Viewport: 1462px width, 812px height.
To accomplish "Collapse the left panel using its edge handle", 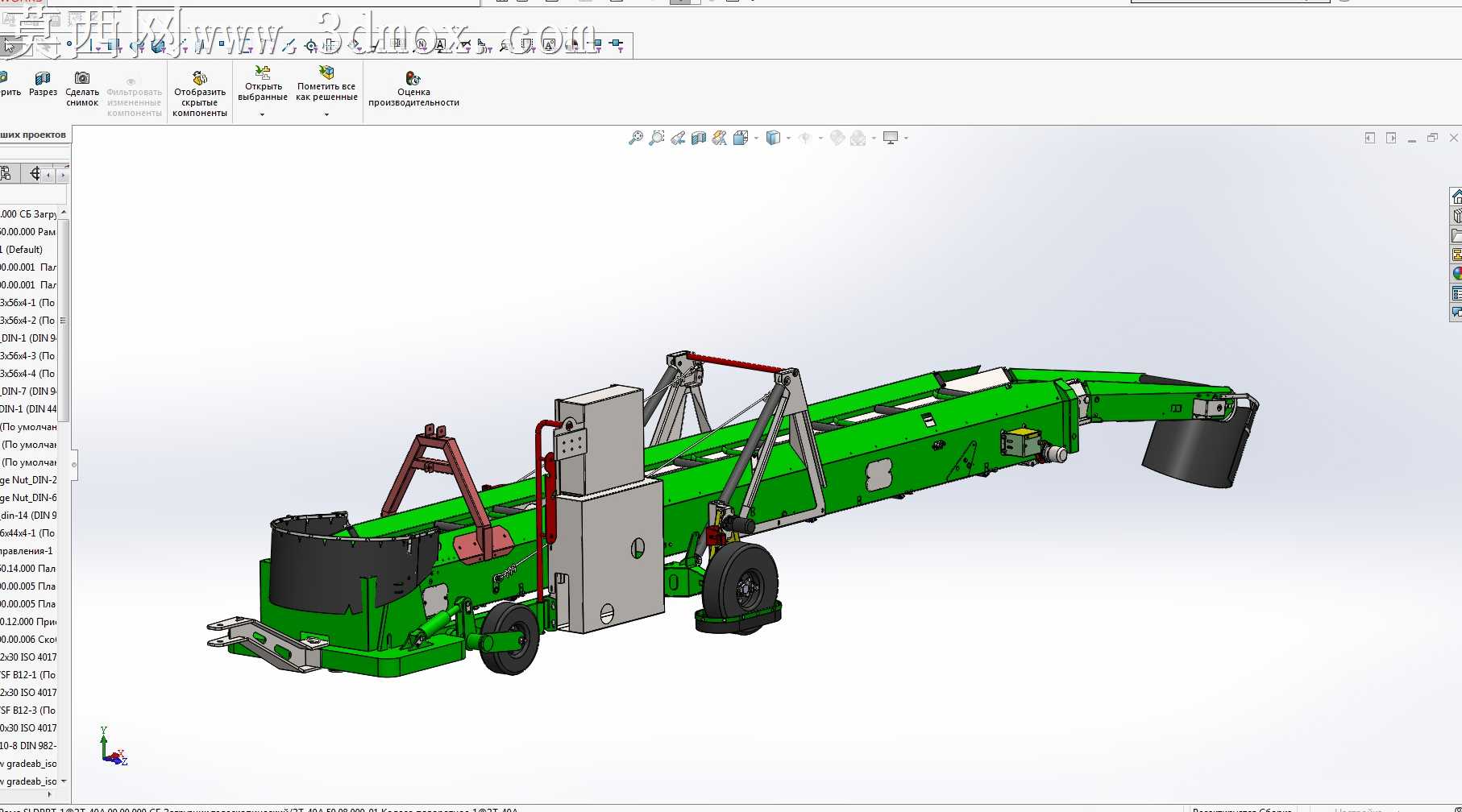I will point(74,465).
